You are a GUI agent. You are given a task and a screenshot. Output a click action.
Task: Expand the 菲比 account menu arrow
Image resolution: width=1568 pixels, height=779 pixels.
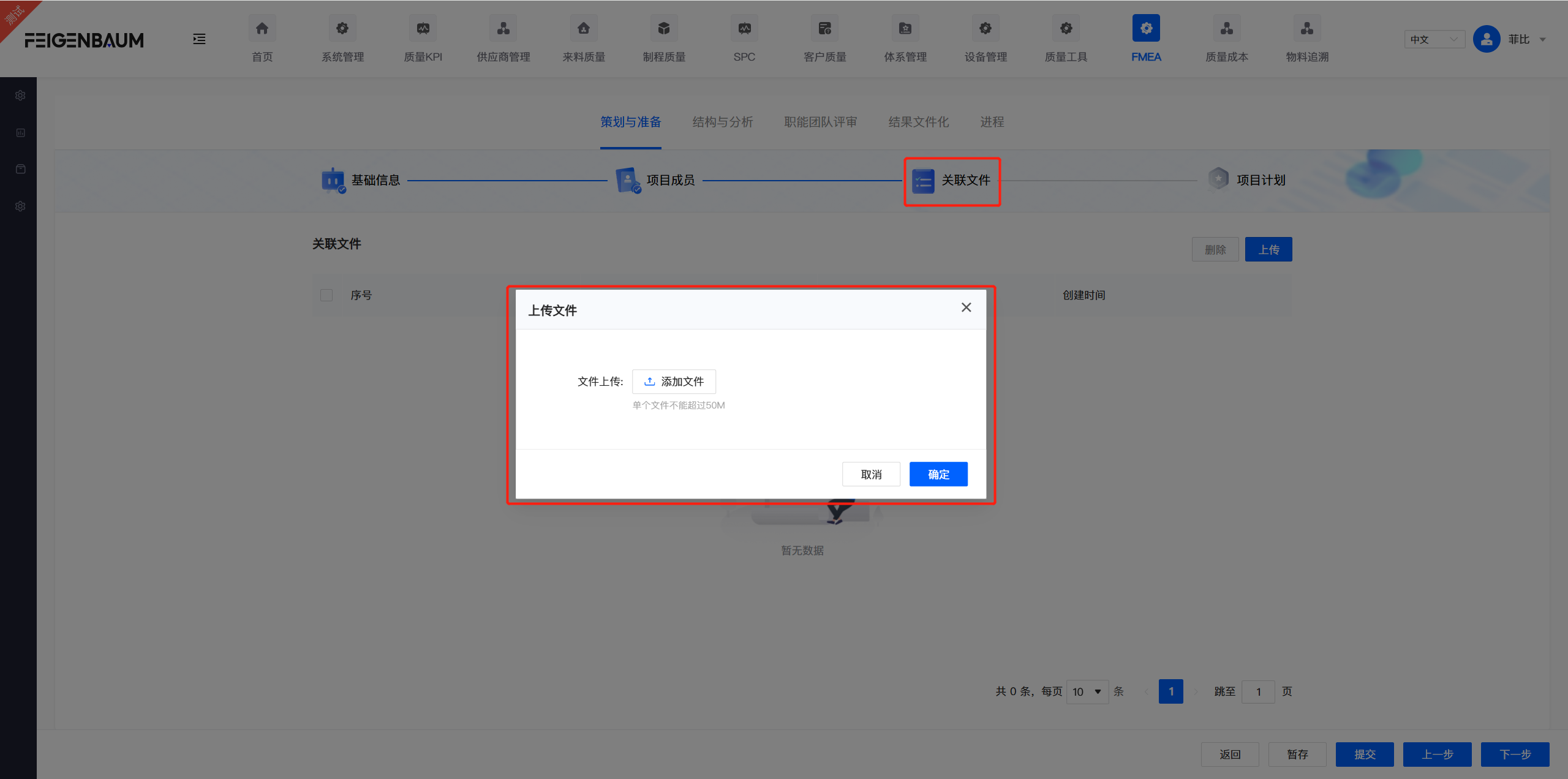tap(1543, 39)
